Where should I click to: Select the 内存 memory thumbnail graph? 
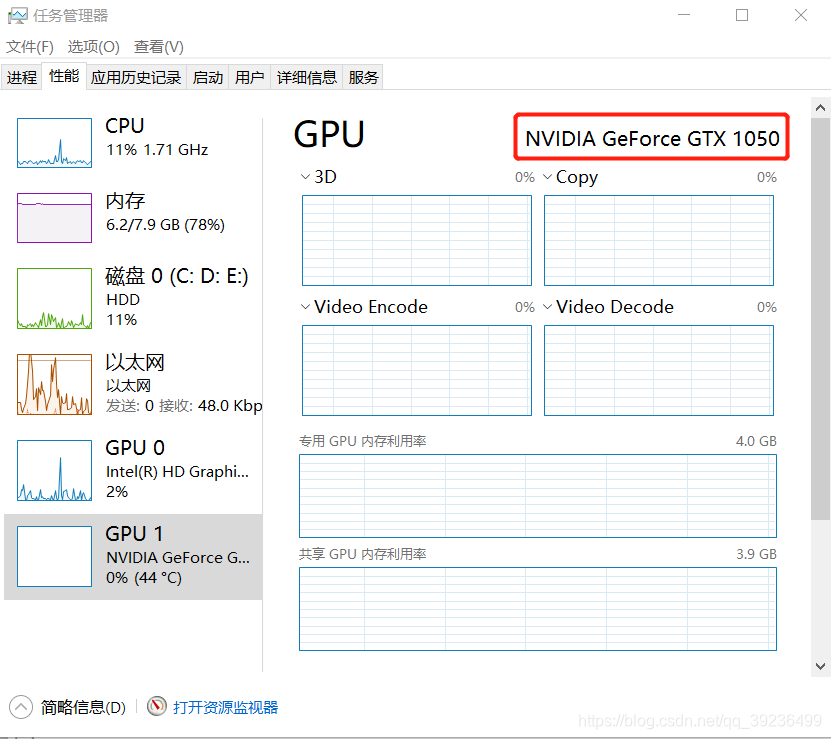(x=55, y=218)
